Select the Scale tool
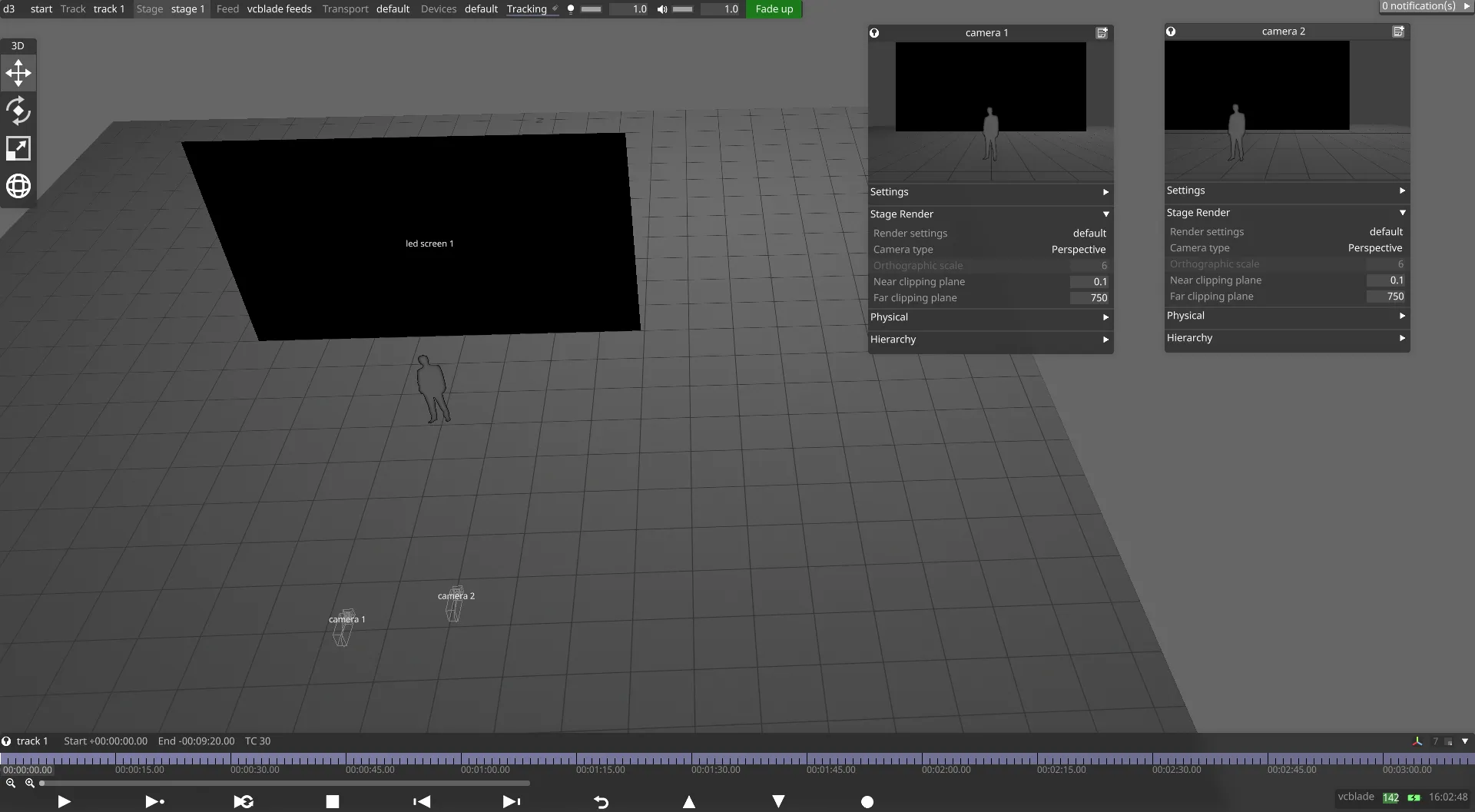1475x812 pixels. click(18, 148)
